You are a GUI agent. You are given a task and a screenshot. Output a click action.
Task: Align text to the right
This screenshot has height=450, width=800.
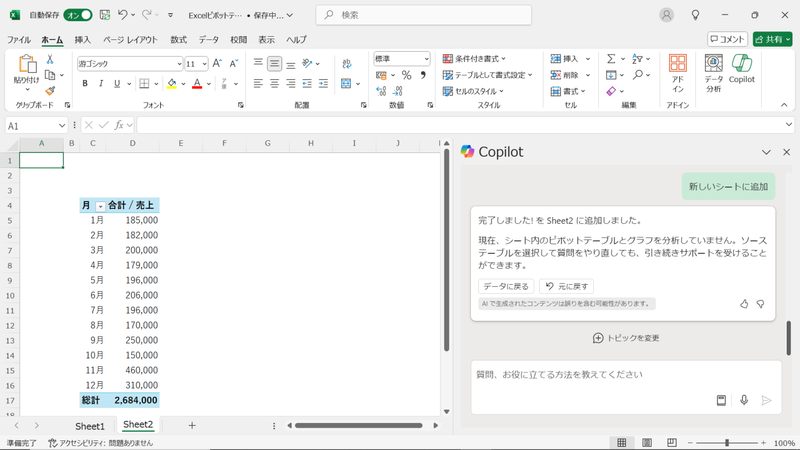(x=291, y=84)
